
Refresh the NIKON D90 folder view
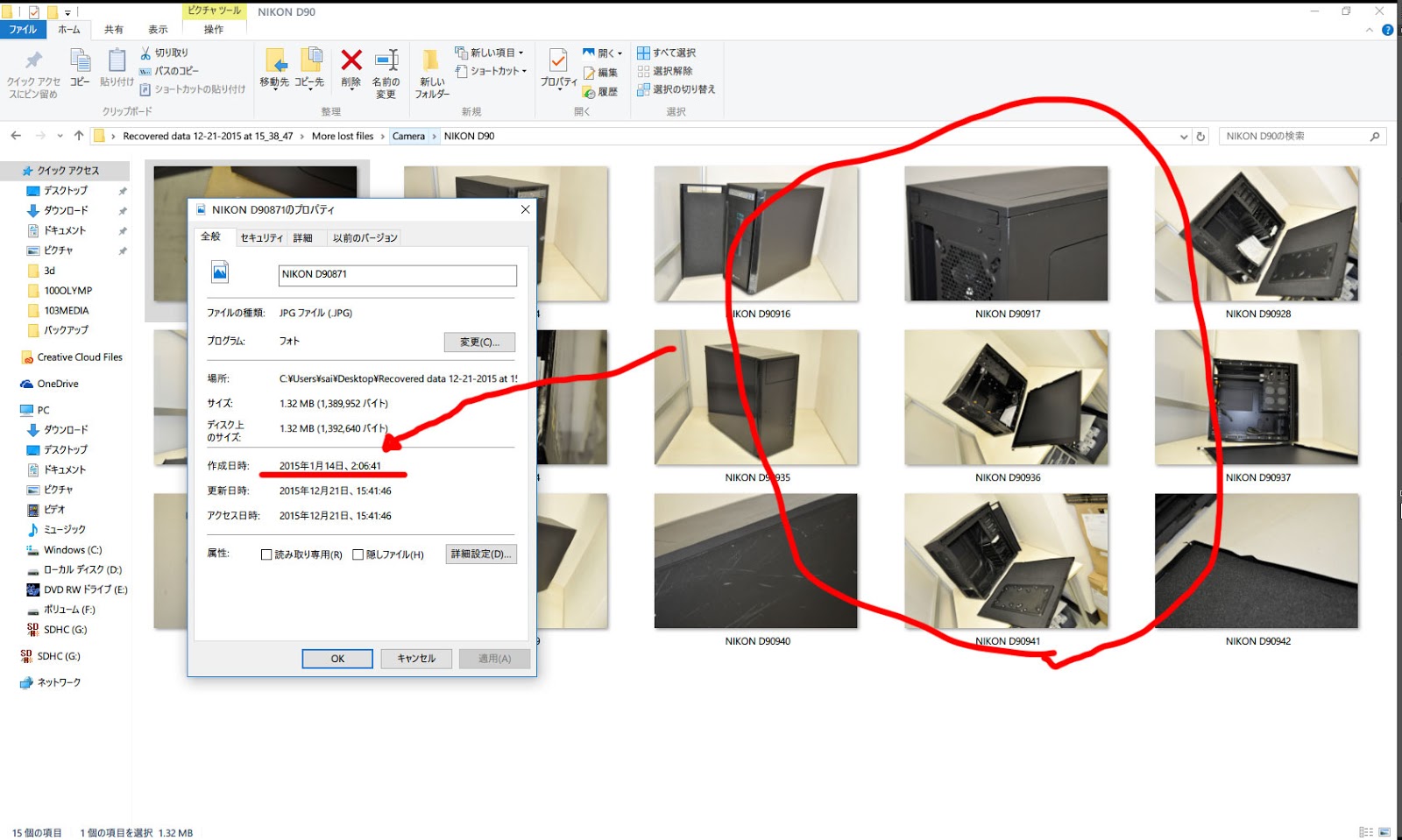1201,137
